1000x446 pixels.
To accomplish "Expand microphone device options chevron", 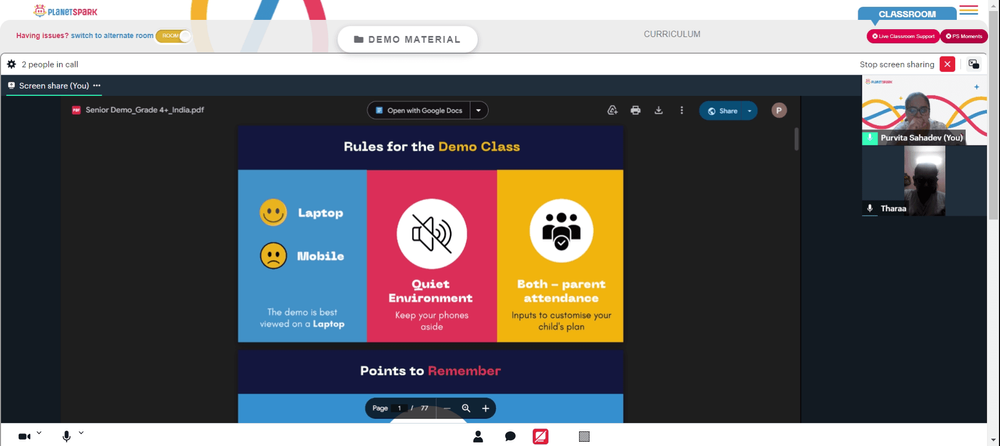I will (81, 433).
